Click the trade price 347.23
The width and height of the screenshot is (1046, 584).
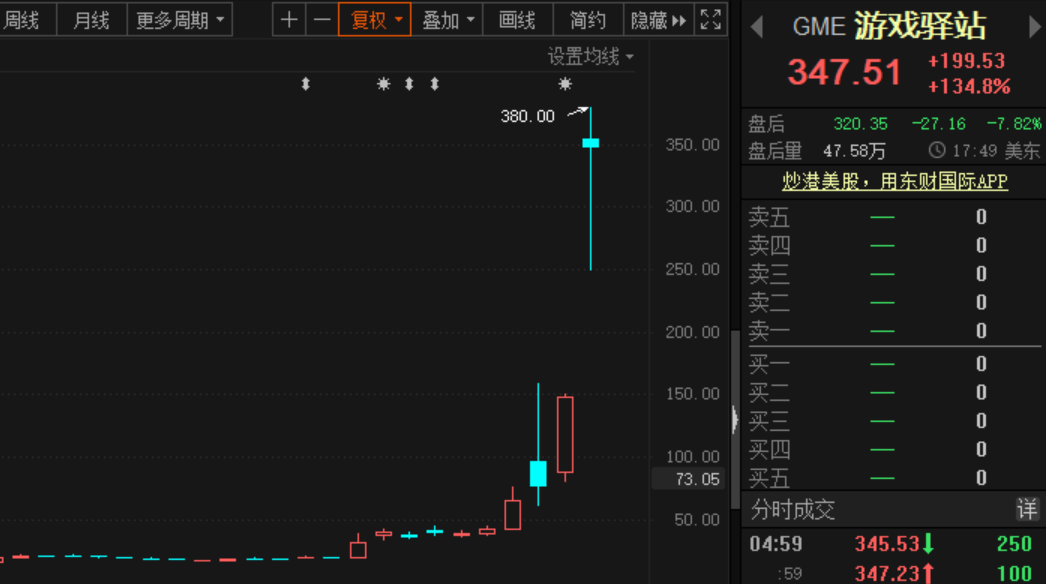point(888,573)
